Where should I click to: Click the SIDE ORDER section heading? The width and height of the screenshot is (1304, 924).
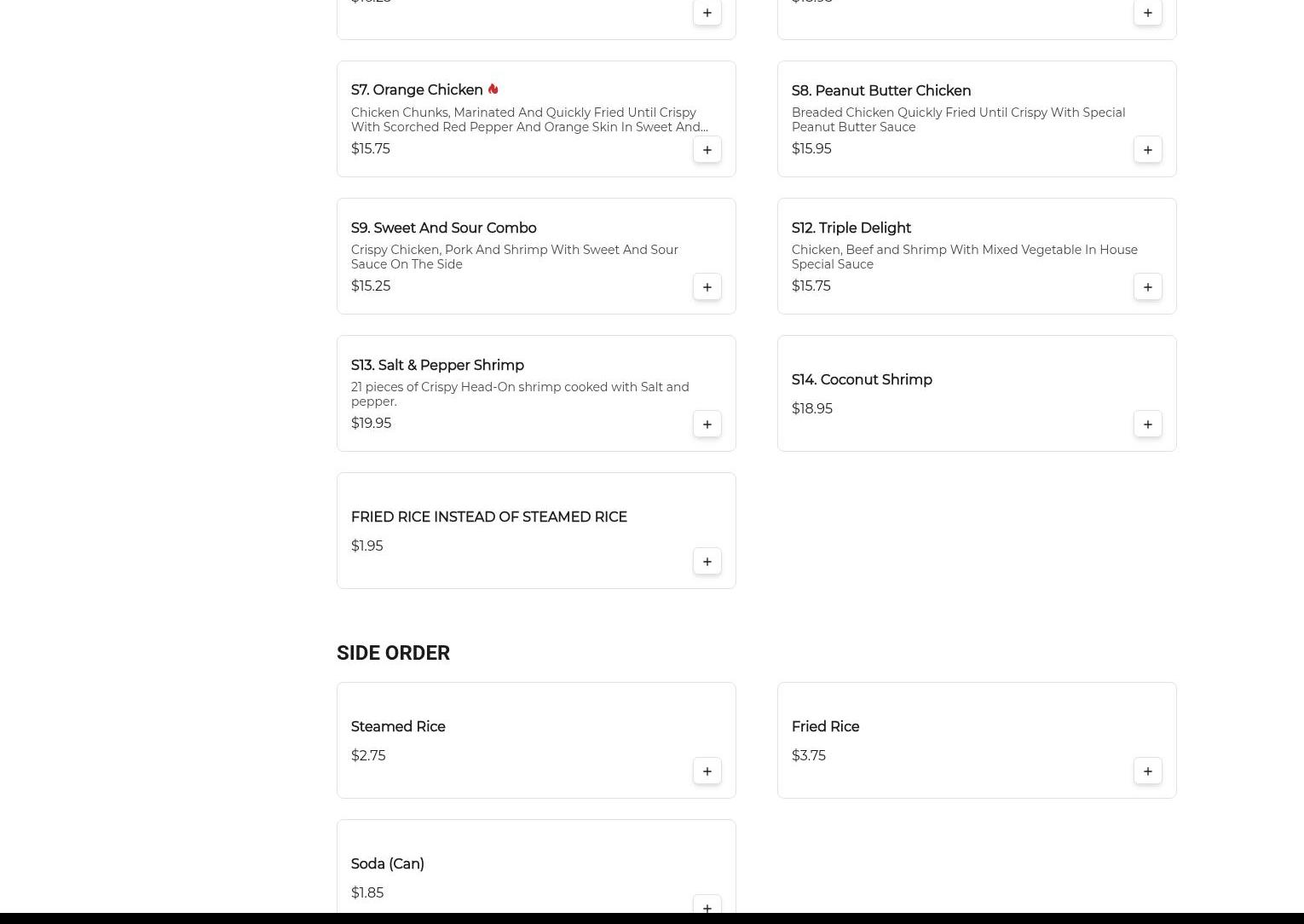[393, 653]
